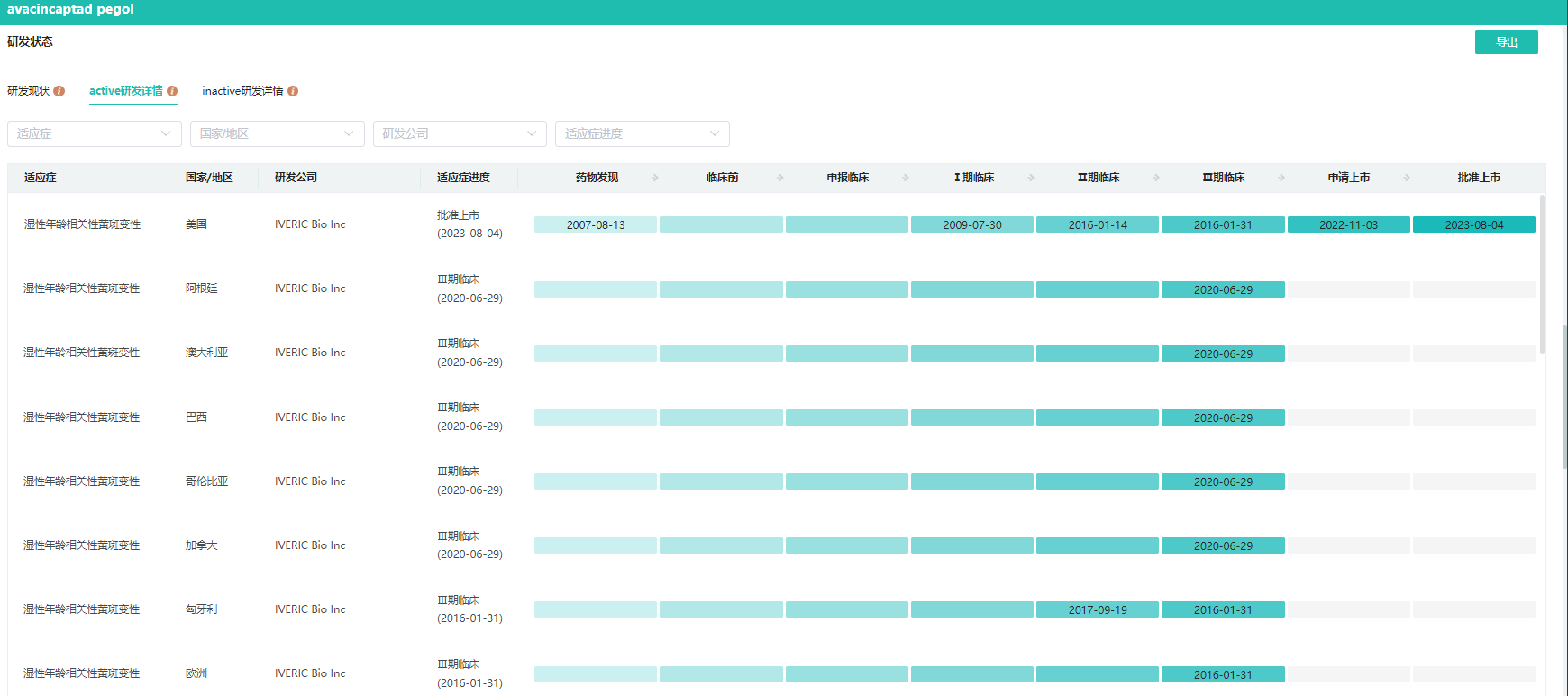Click arrow icon after 申请上市 column header

tap(1407, 178)
